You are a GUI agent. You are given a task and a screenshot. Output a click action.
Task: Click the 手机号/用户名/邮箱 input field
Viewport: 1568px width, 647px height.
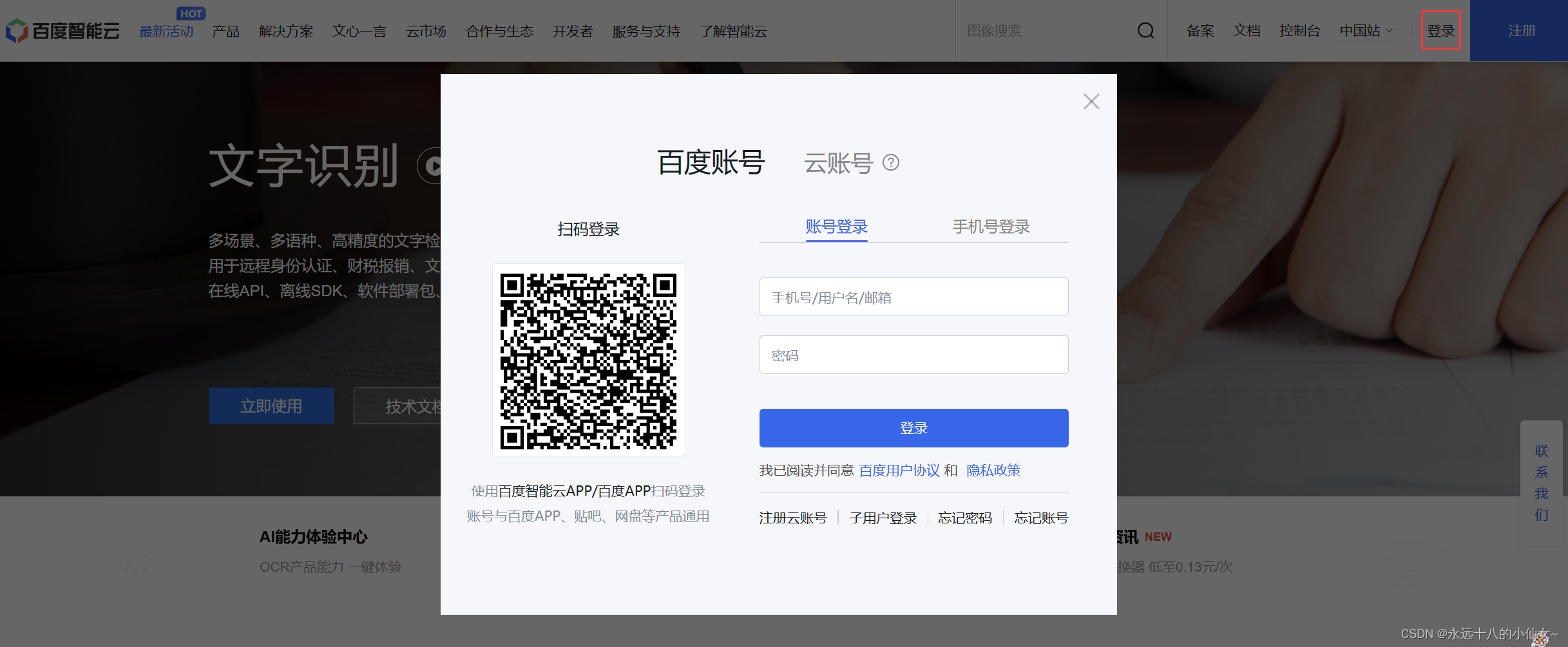pyautogui.click(x=913, y=297)
